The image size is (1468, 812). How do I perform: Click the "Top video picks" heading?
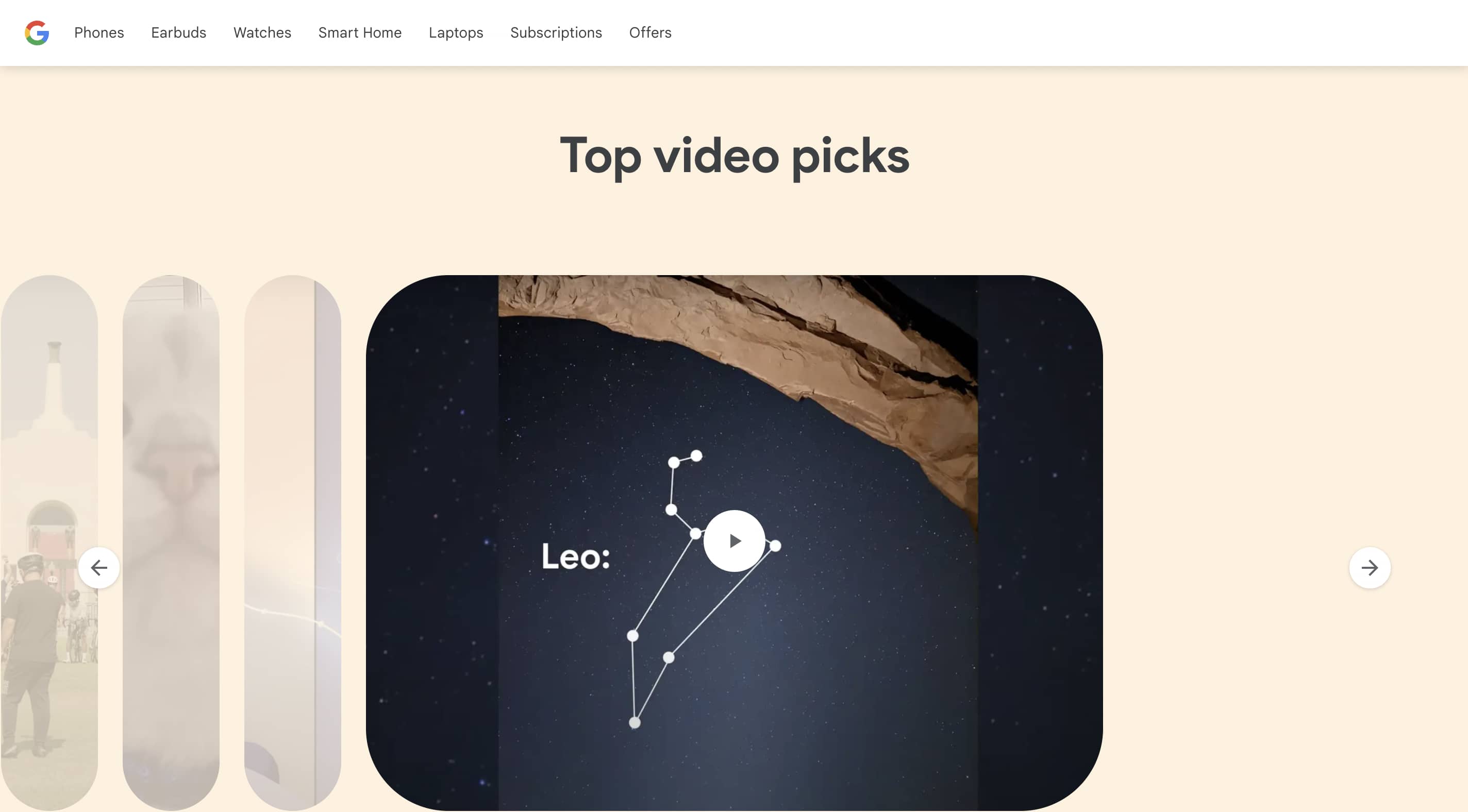point(734,156)
